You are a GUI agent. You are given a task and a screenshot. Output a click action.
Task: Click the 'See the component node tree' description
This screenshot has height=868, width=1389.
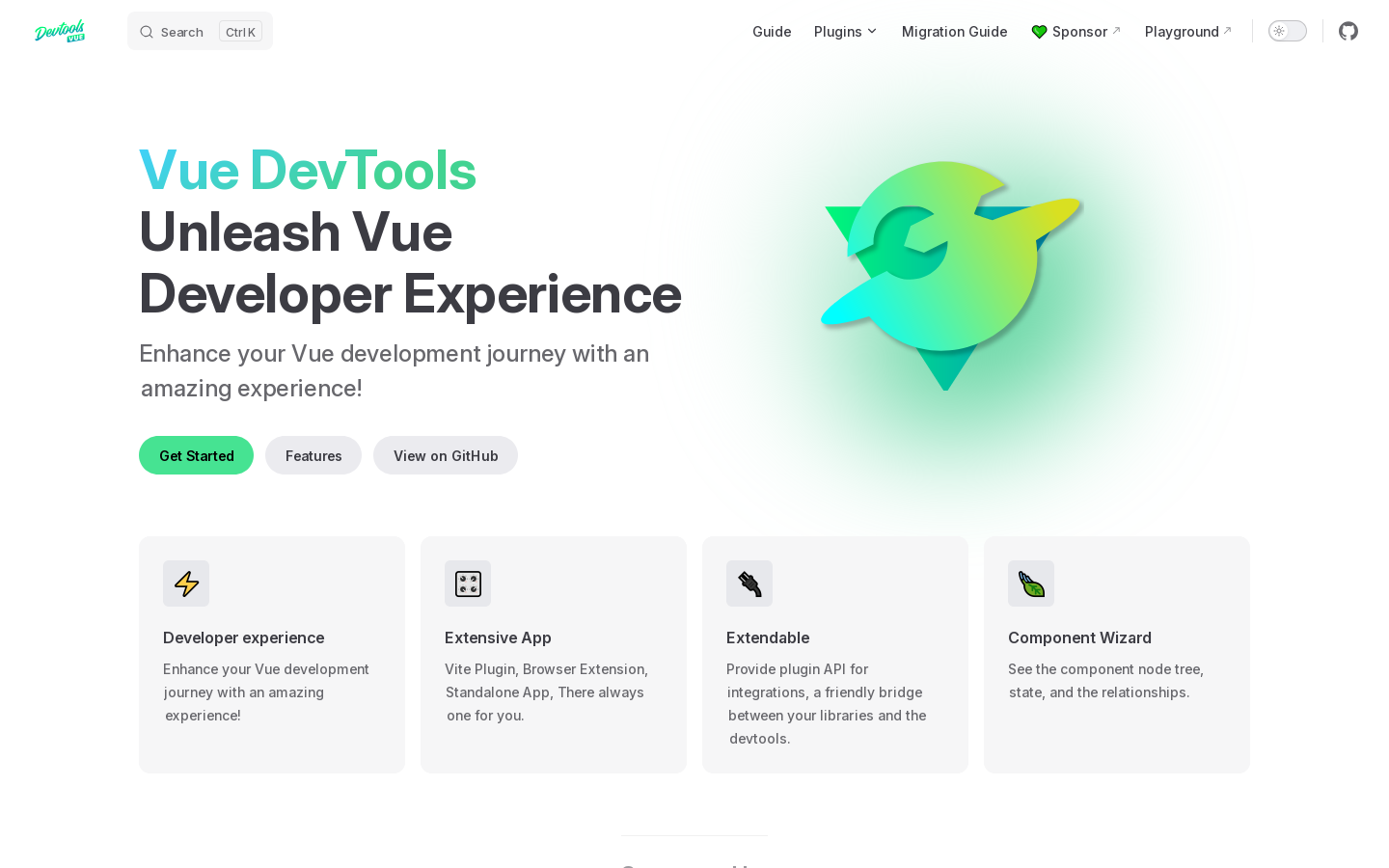point(1105,681)
